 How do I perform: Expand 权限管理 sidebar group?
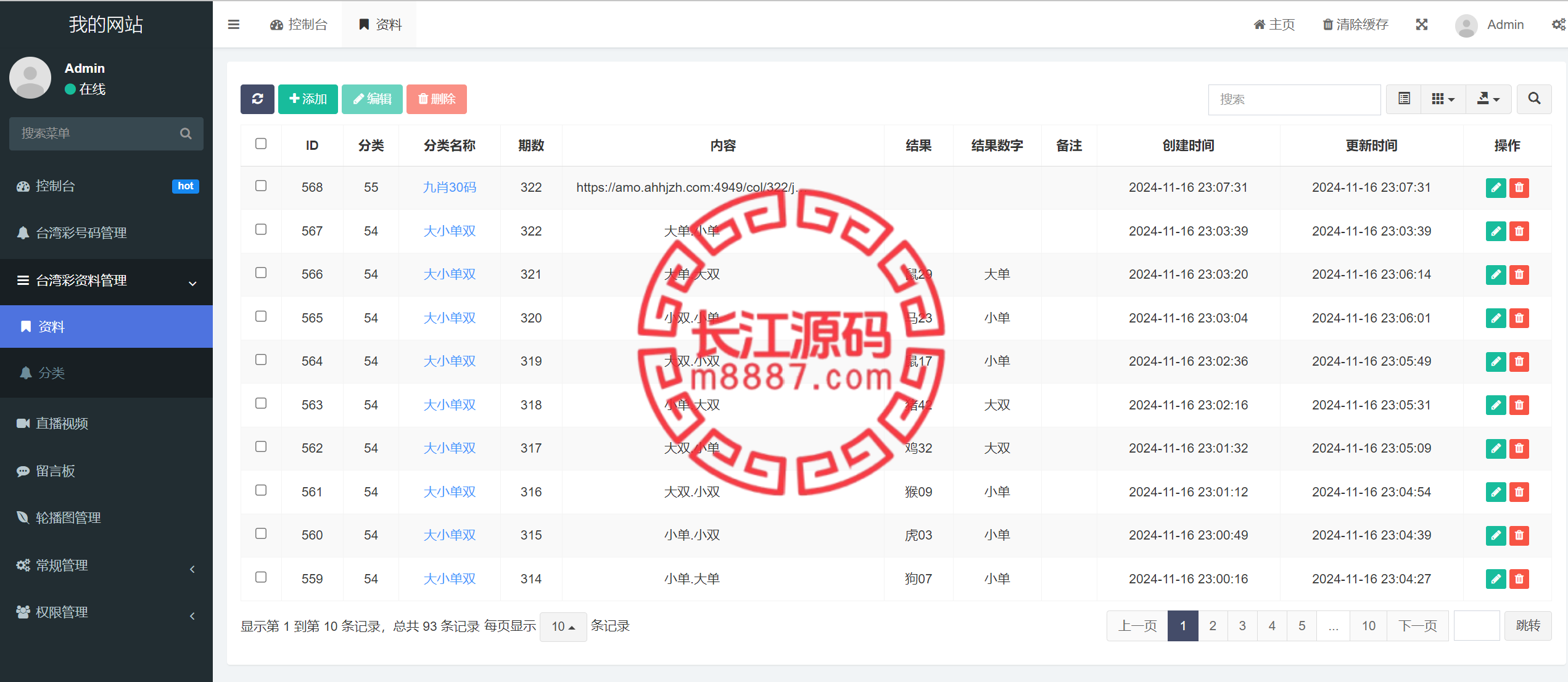[106, 612]
